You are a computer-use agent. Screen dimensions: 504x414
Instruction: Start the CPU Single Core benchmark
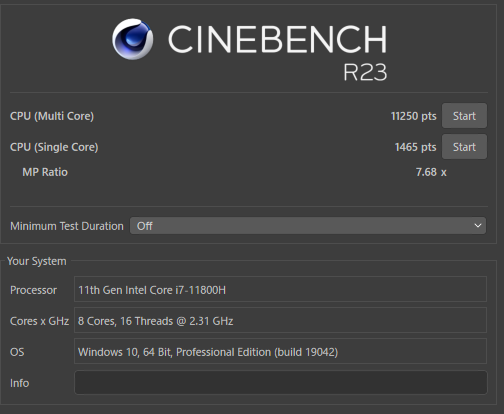(x=464, y=147)
